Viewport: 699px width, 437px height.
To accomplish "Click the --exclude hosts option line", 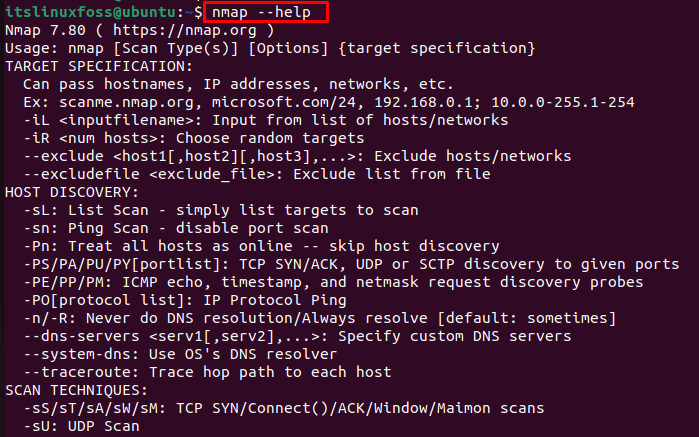I will pos(297,156).
